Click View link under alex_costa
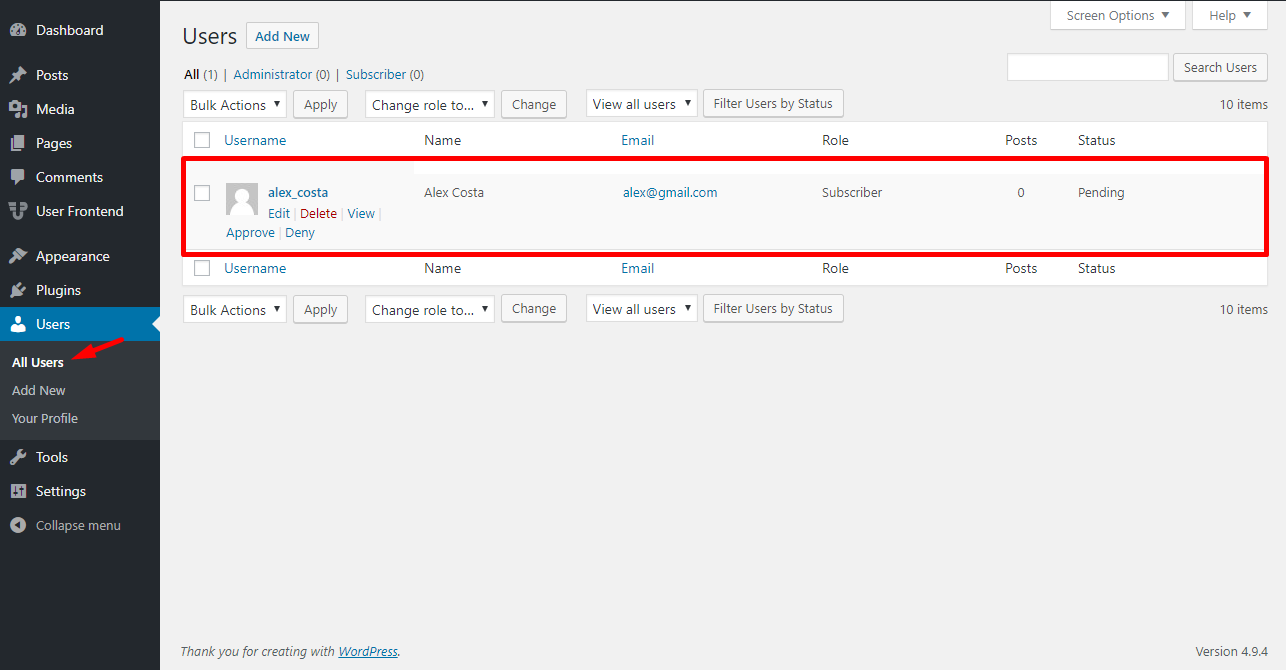Viewport: 1286px width, 670px height. click(x=361, y=213)
